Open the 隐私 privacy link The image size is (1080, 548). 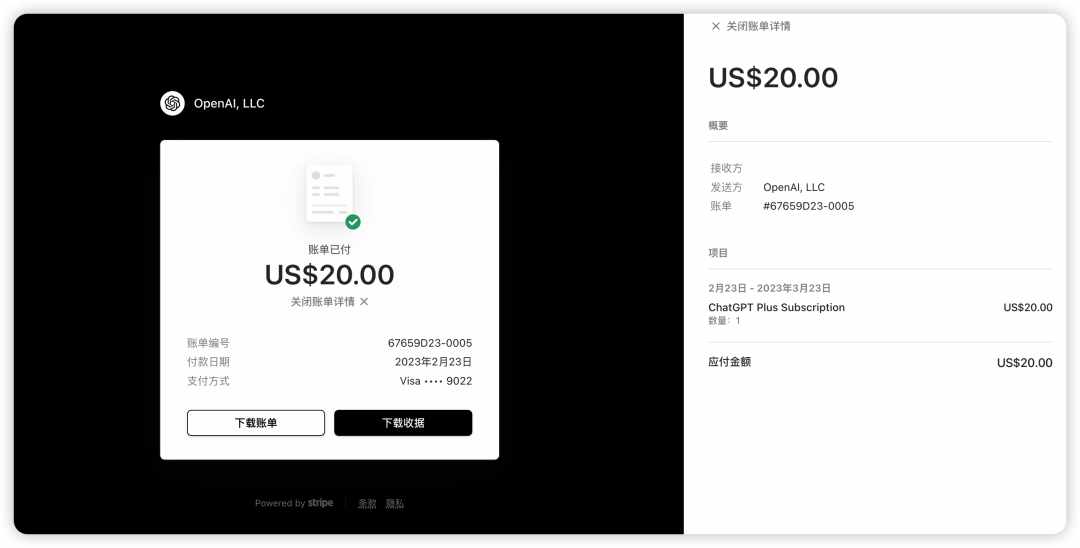tap(395, 503)
